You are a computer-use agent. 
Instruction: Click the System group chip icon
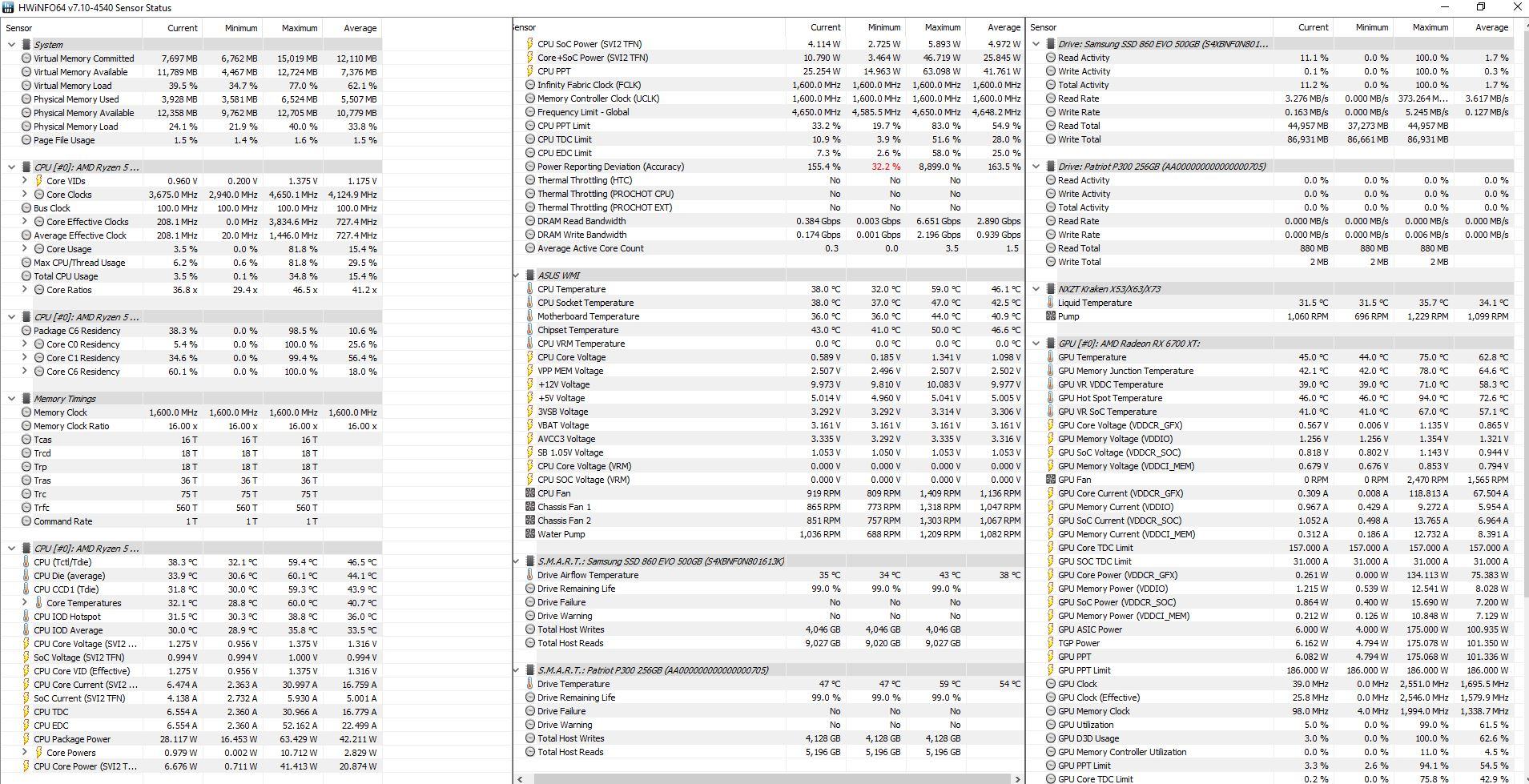26,45
